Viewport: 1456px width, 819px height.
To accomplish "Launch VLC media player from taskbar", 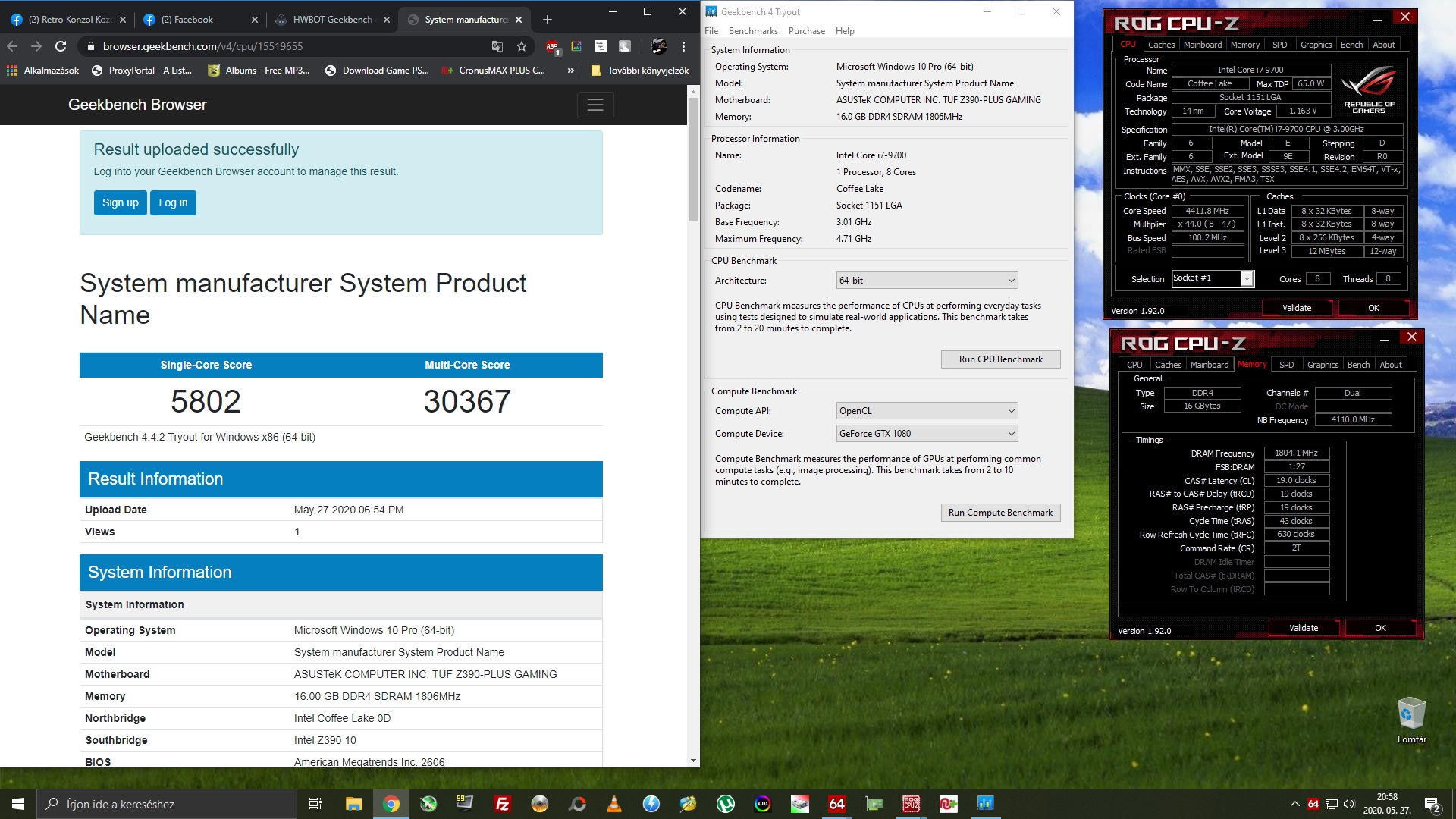I will coord(613,804).
